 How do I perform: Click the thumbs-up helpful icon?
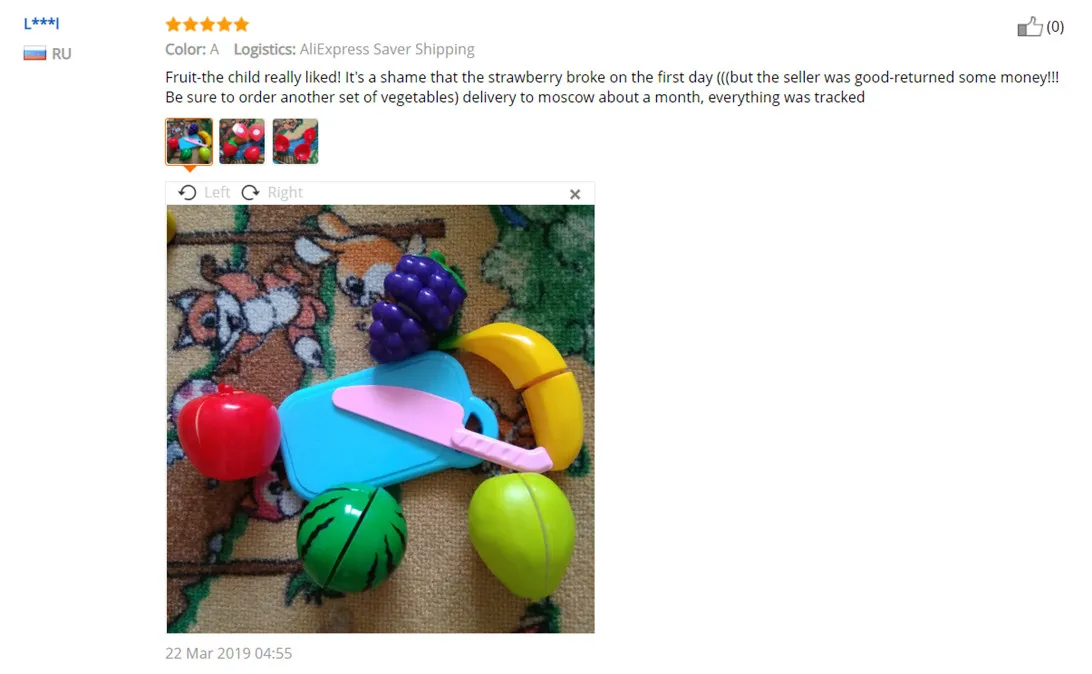[1029, 26]
